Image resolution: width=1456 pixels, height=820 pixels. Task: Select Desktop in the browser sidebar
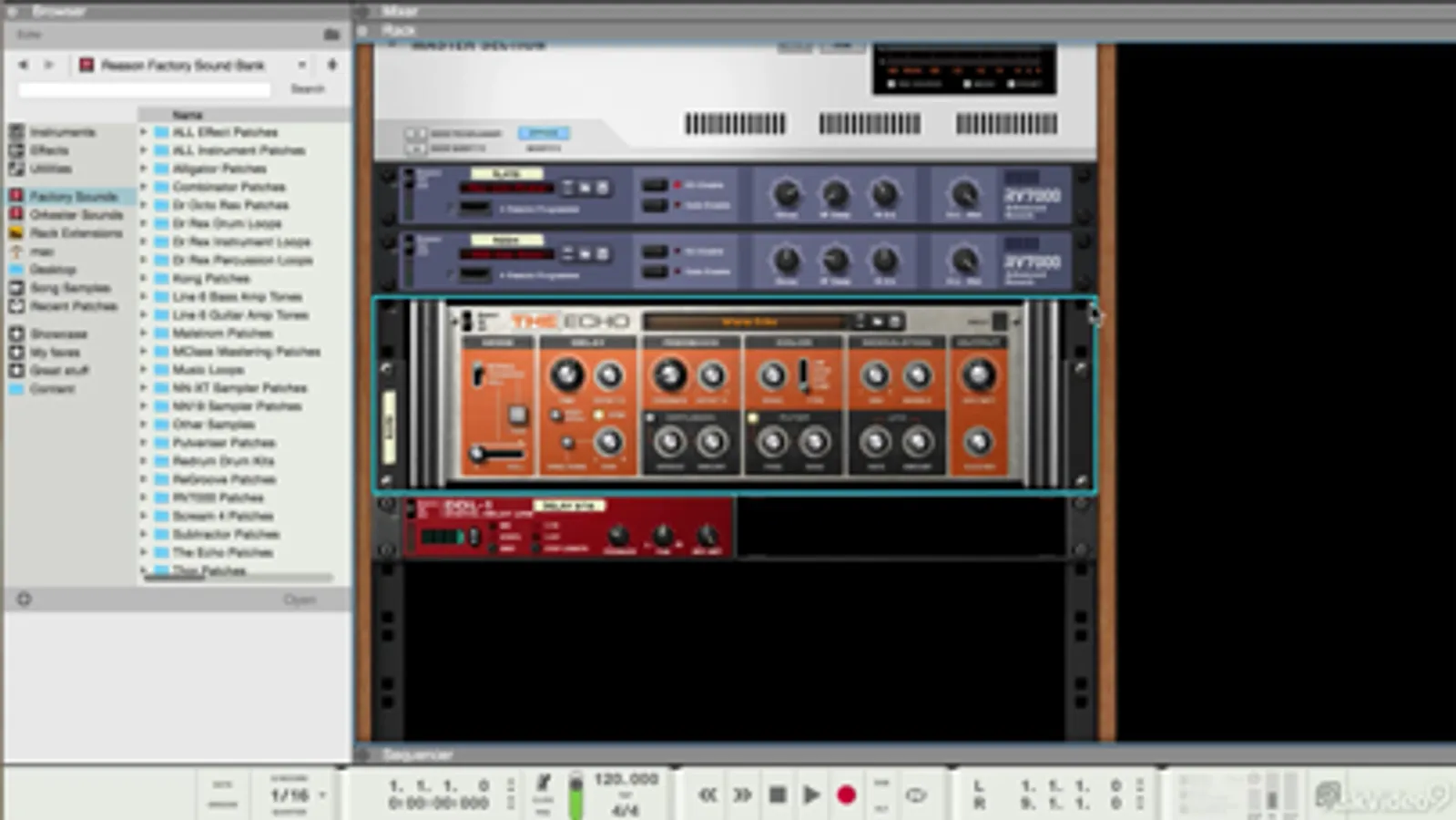click(43, 270)
